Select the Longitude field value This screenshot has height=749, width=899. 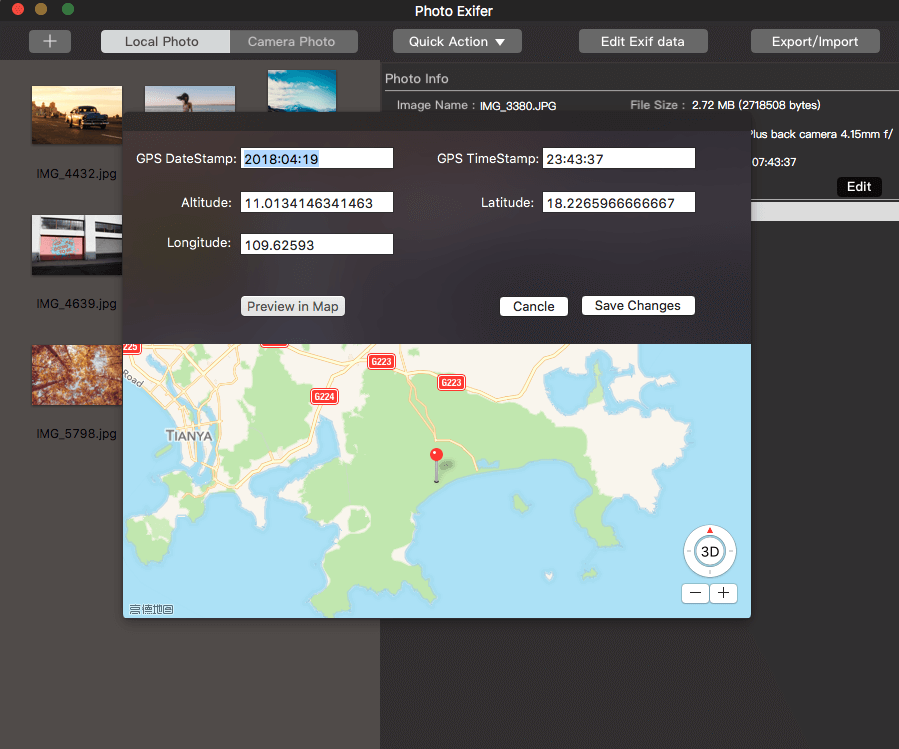316,243
